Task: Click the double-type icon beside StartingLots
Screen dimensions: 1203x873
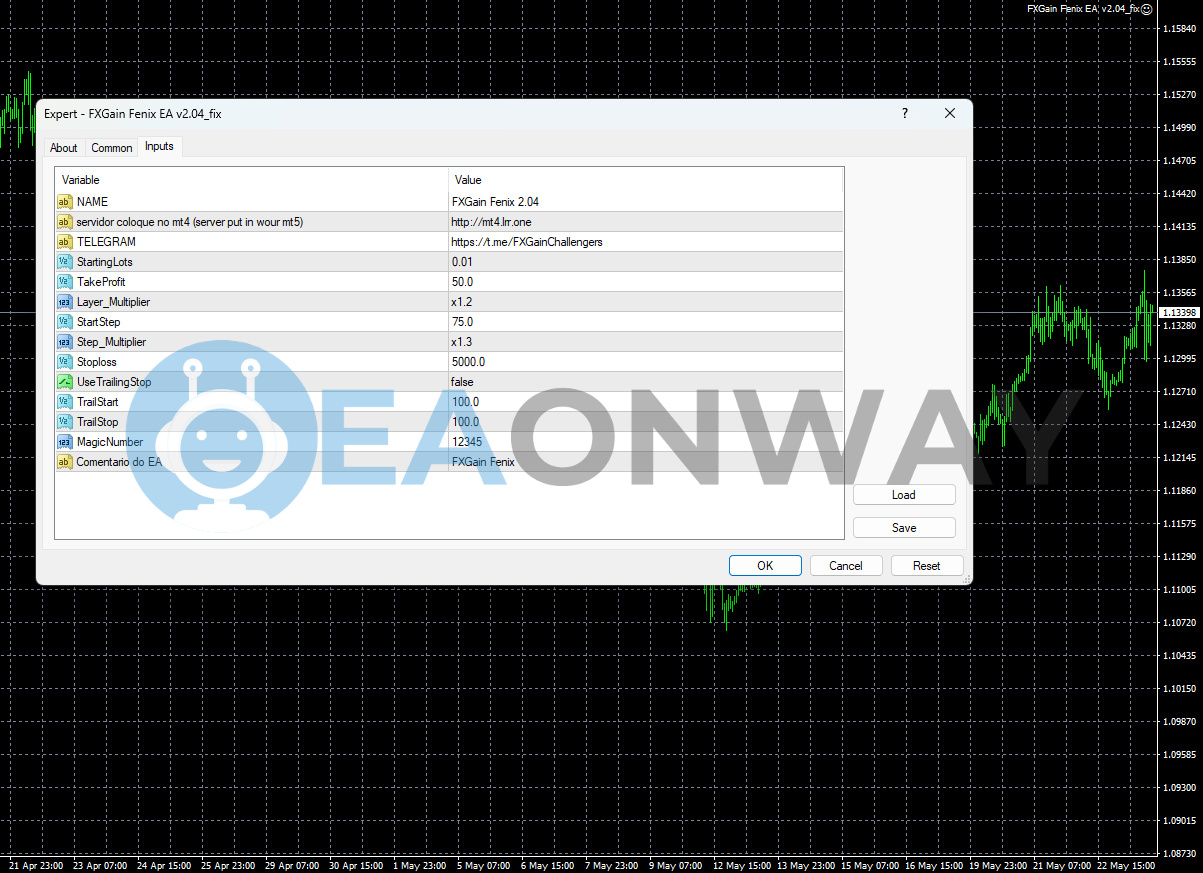Action: pyautogui.click(x=65, y=262)
